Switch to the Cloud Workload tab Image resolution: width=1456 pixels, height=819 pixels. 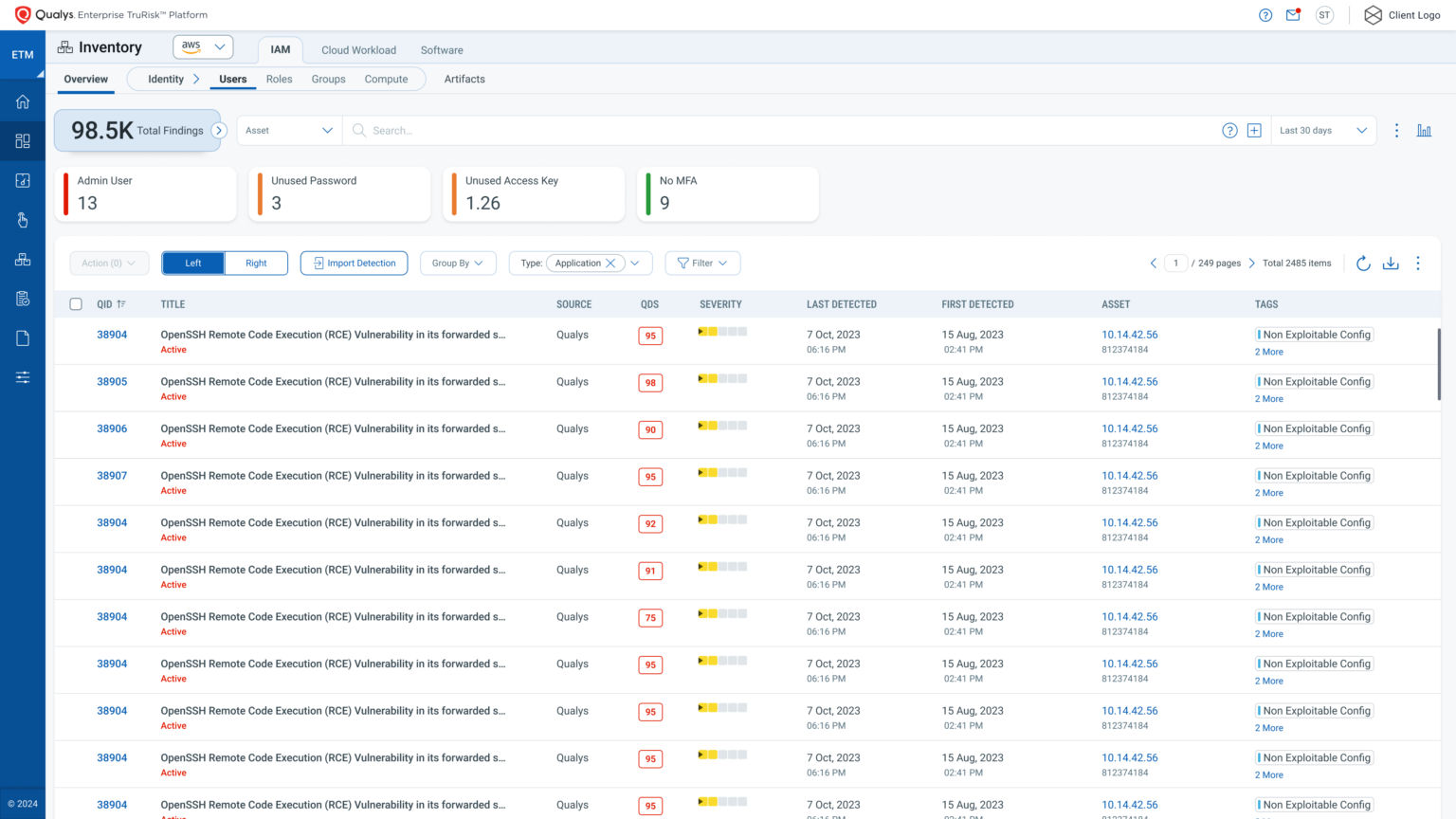pos(358,49)
